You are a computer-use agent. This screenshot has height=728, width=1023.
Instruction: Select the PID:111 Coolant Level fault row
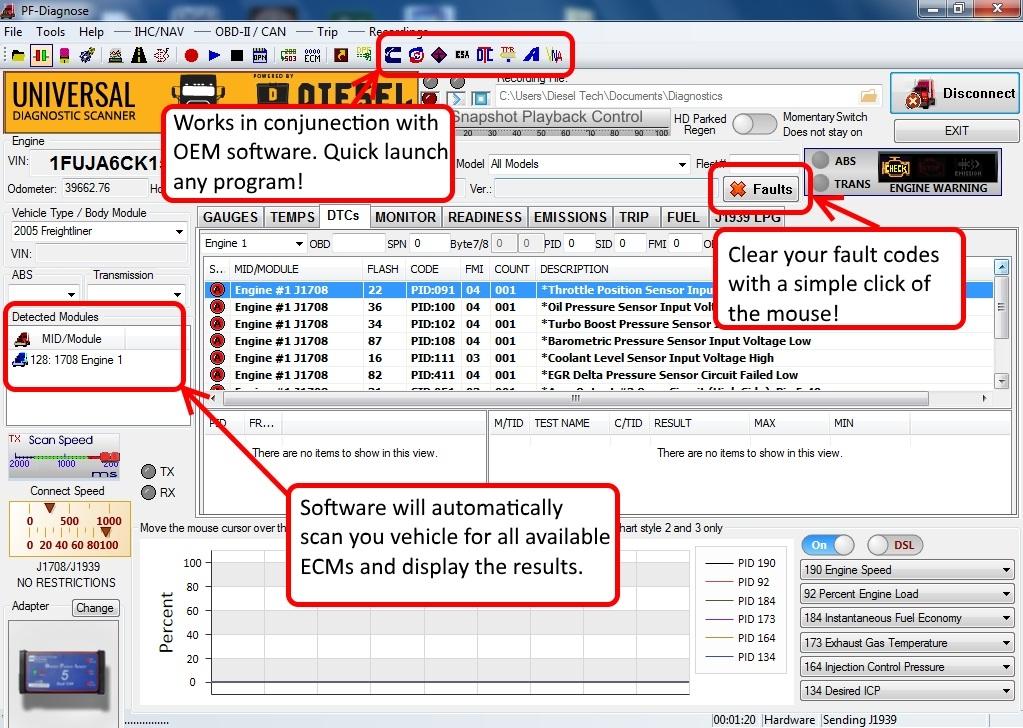click(599, 357)
